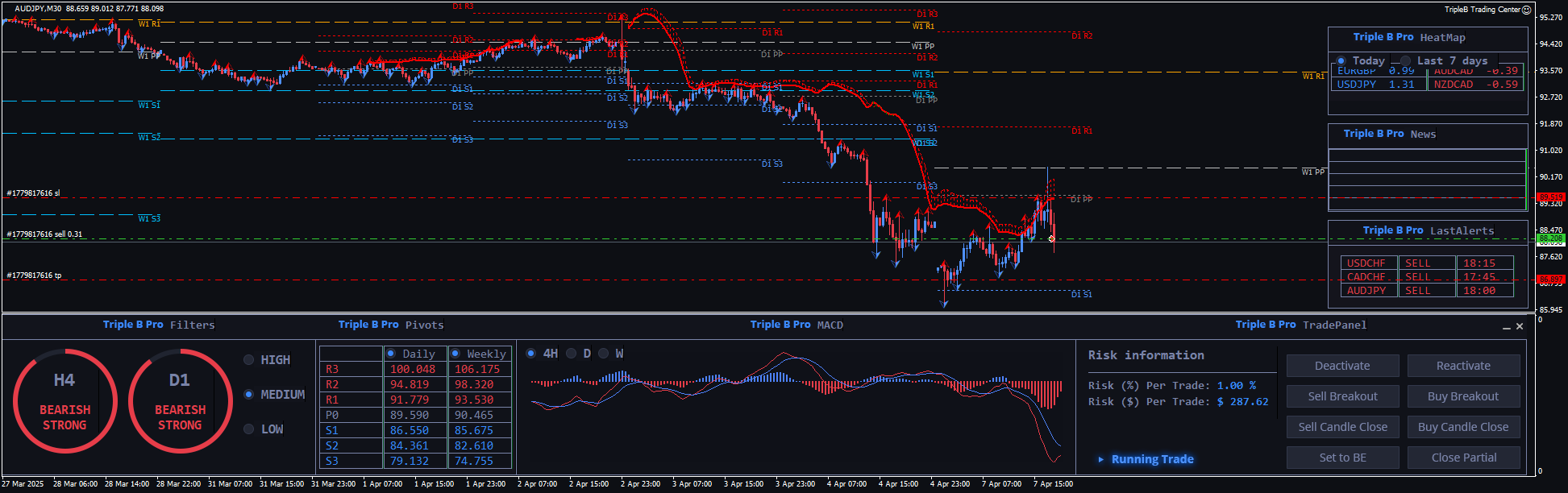This screenshot has width=1568, height=493.
Task: Select the LOW filter radio button
Action: [249, 429]
